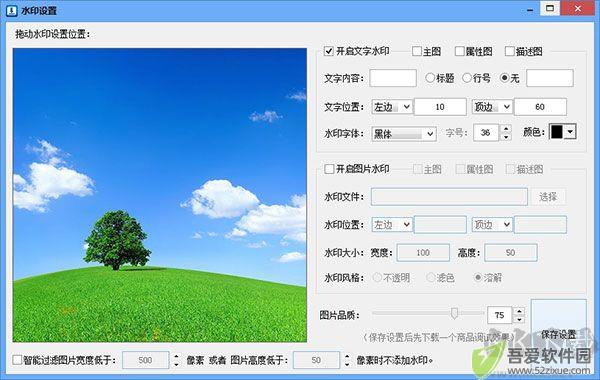600x380 pixels.
Task: Decrease the filter height value with the down arrow
Action: point(347,364)
